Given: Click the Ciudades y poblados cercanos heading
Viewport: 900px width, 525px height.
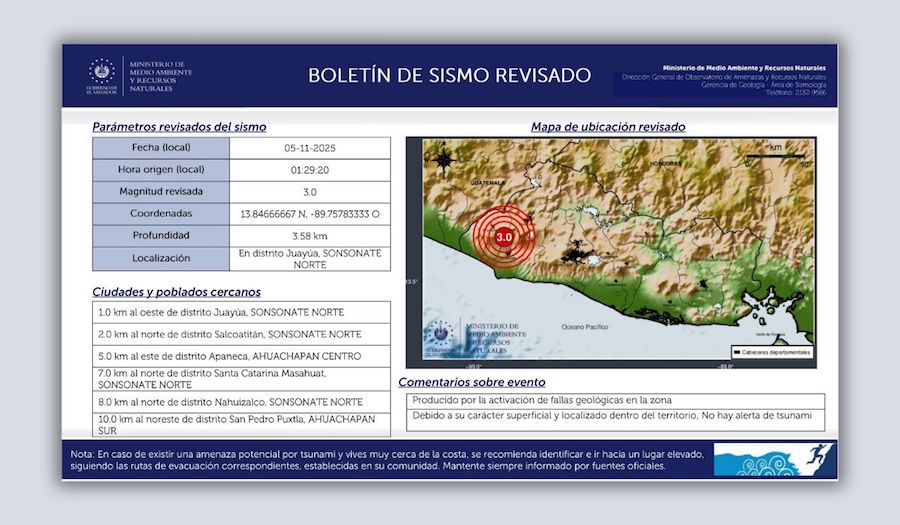Looking at the screenshot, I should pos(176,292).
